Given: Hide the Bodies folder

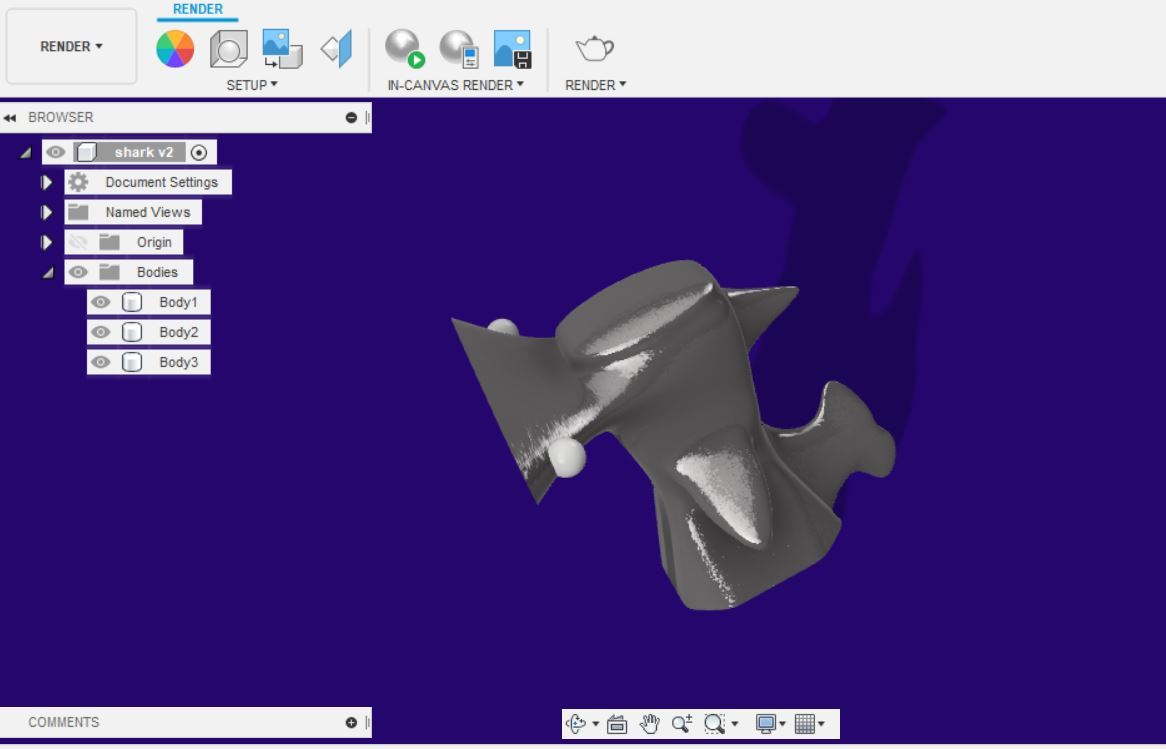Looking at the screenshot, I should [x=78, y=272].
